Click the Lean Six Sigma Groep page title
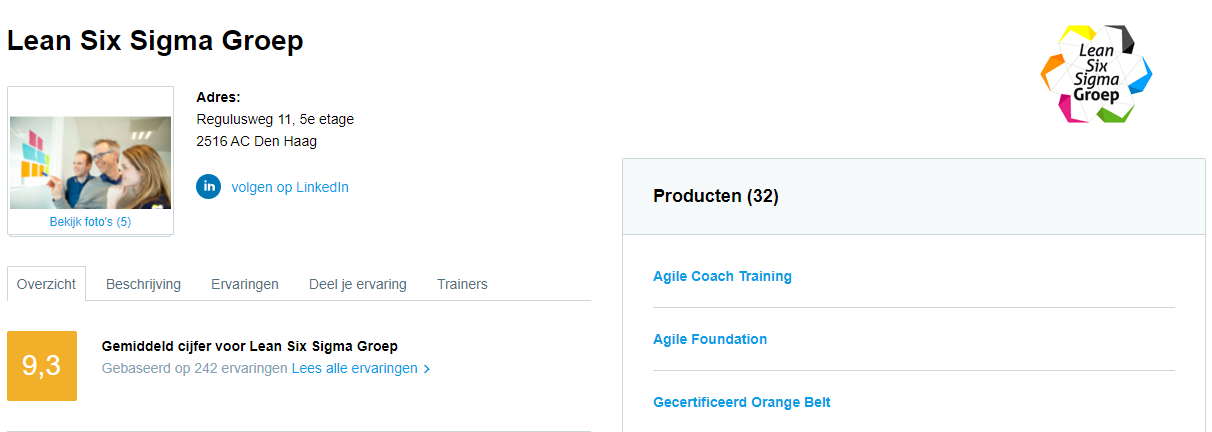 pos(155,41)
